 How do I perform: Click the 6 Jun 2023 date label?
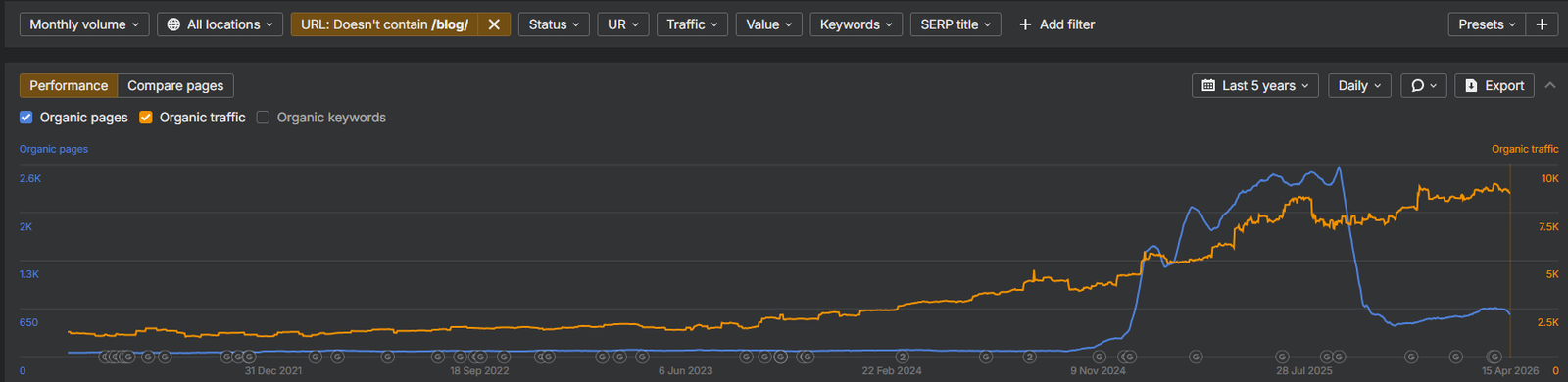click(686, 371)
